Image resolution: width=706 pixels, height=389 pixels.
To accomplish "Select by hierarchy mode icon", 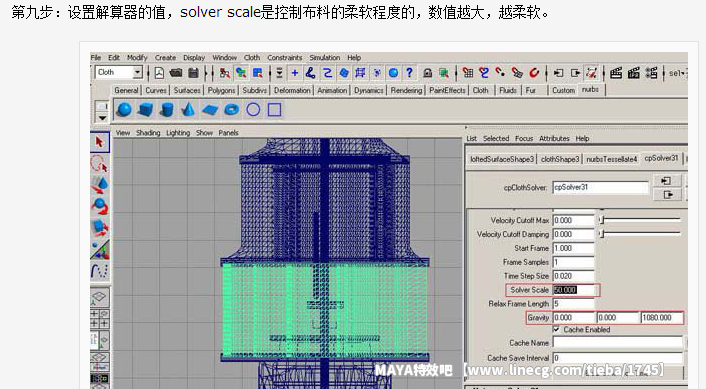I will click(x=224, y=72).
